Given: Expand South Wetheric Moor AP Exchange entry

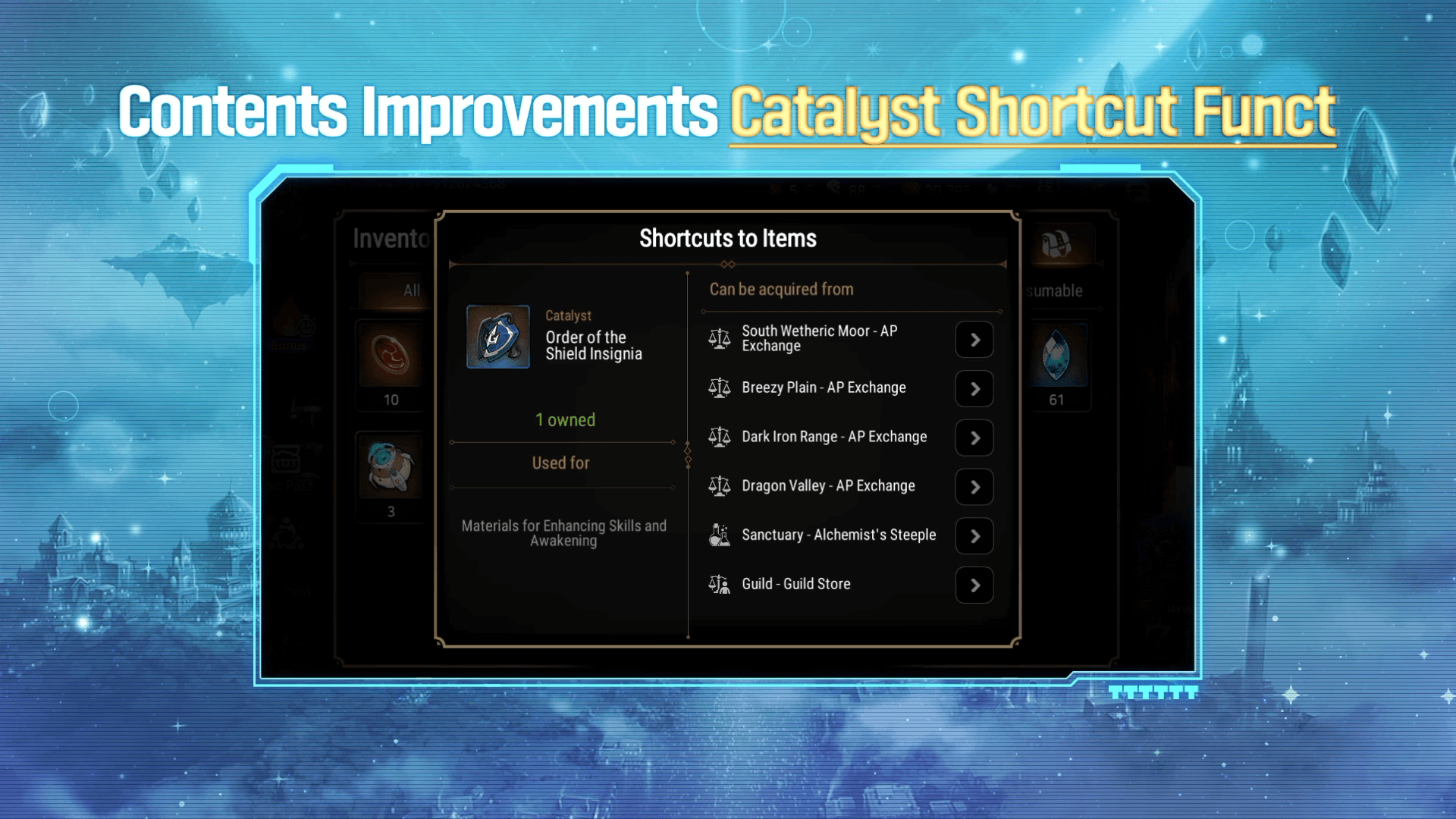Looking at the screenshot, I should pyautogui.click(x=974, y=339).
